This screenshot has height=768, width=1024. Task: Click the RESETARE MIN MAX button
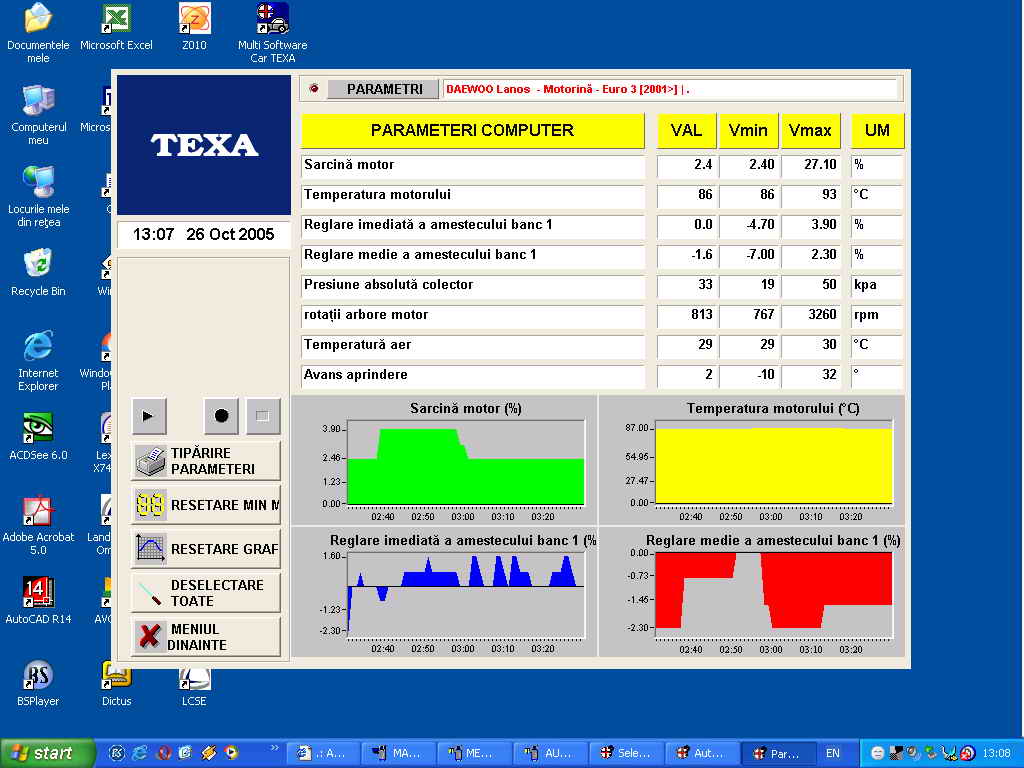coord(206,505)
